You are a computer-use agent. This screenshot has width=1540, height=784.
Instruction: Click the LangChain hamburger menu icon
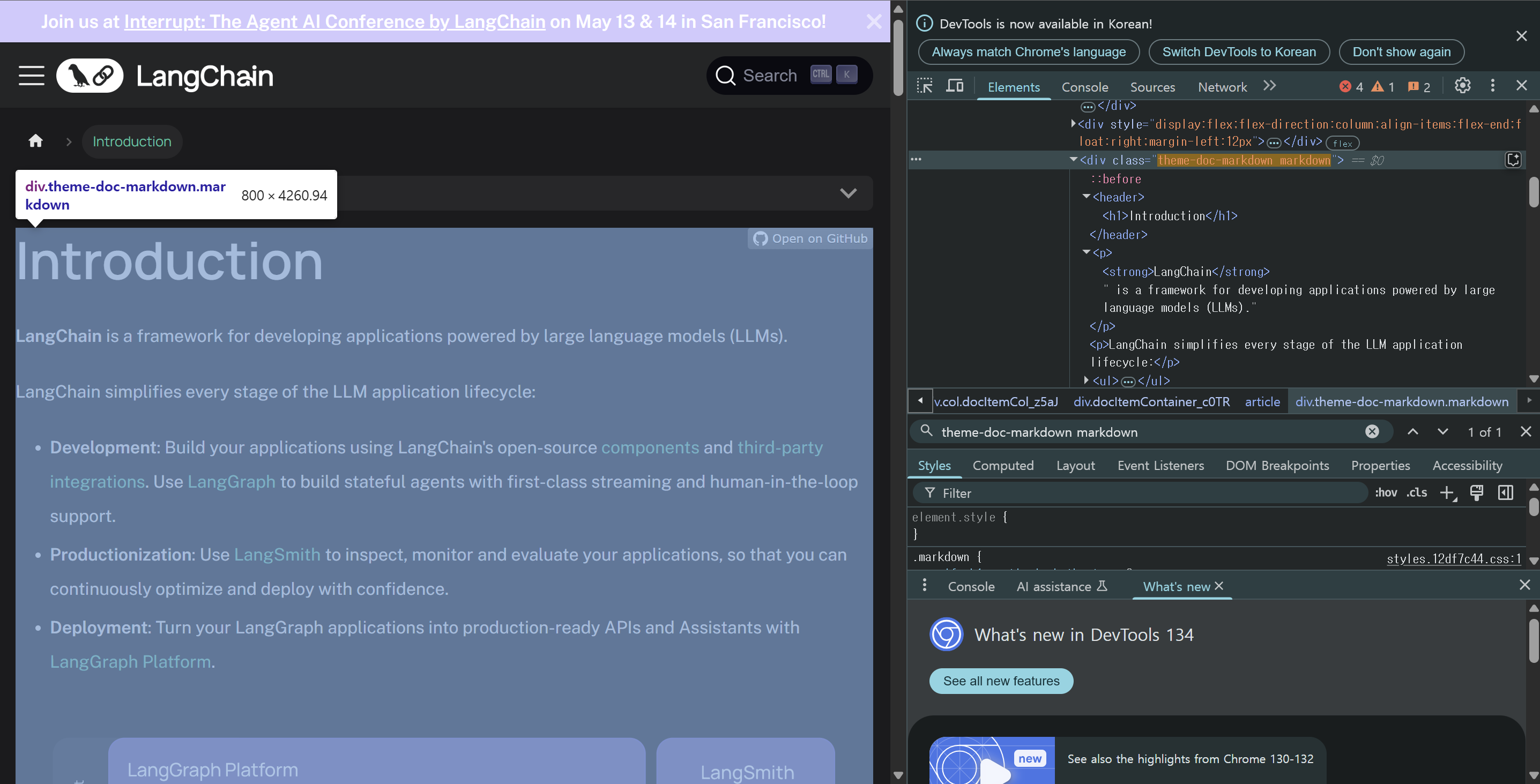(x=31, y=76)
